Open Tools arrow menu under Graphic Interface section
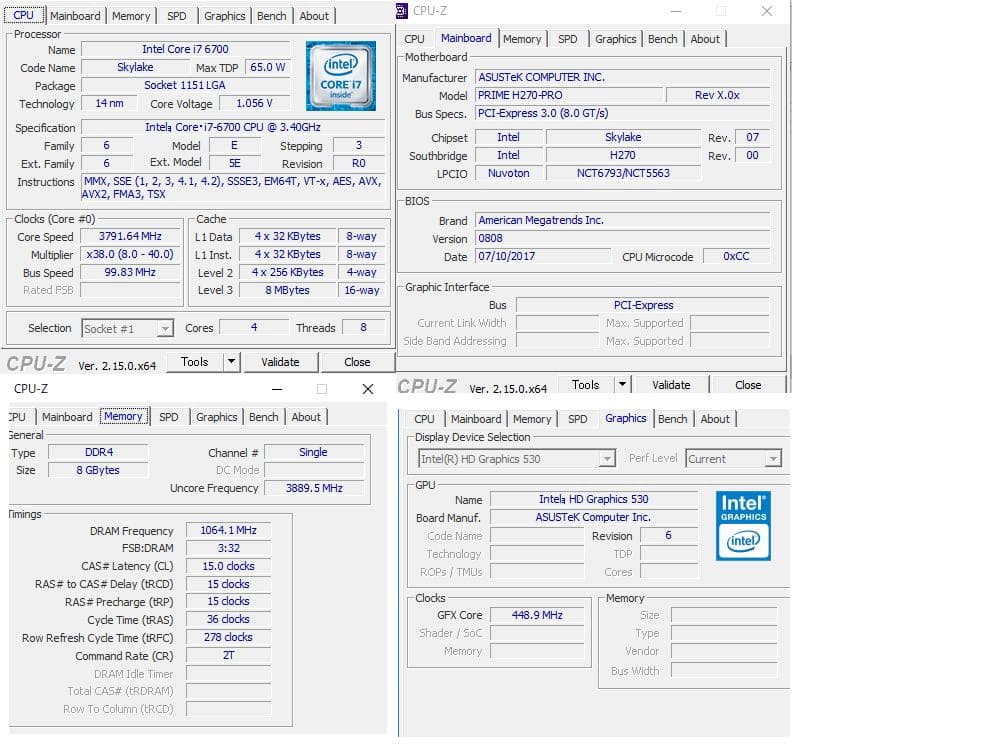The image size is (1008, 756). pos(622,385)
